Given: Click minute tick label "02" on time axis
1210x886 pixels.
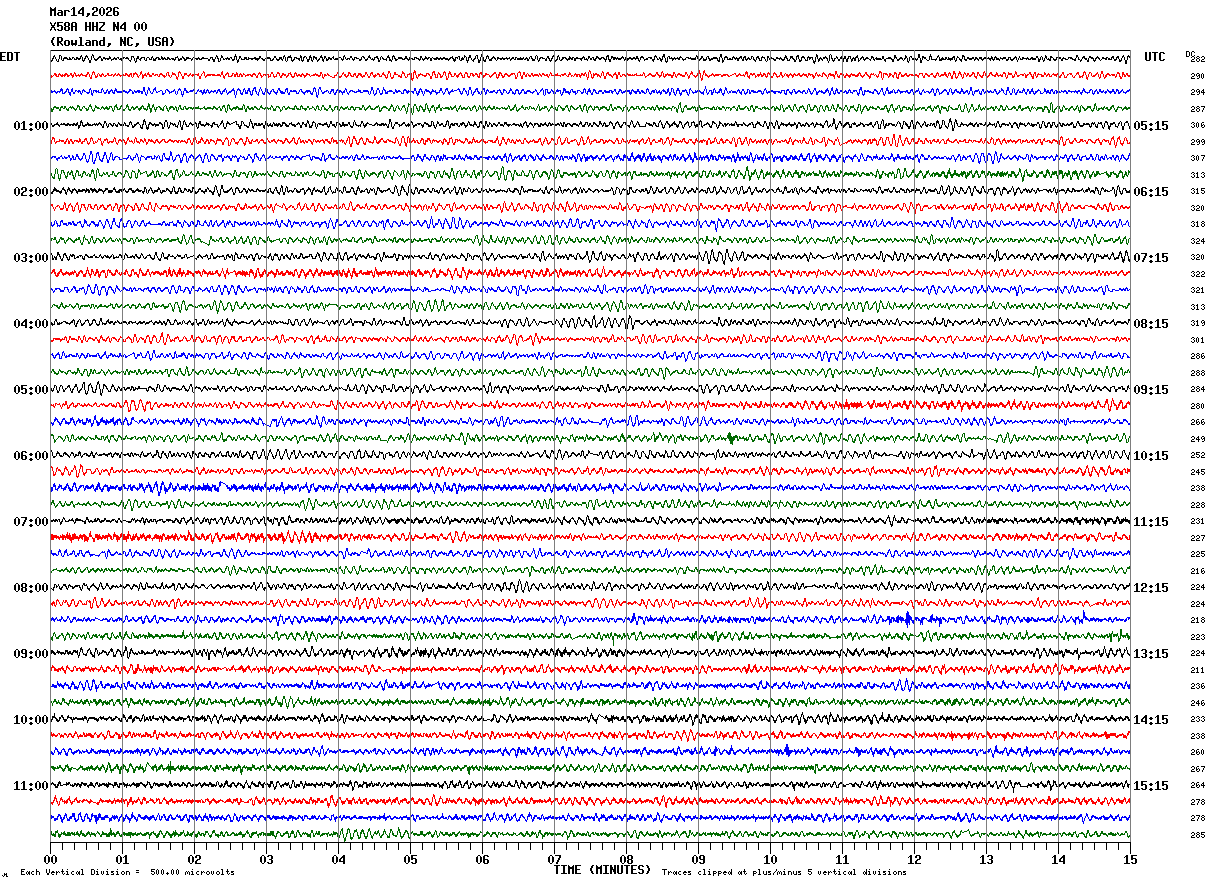Looking at the screenshot, I should pos(194,859).
